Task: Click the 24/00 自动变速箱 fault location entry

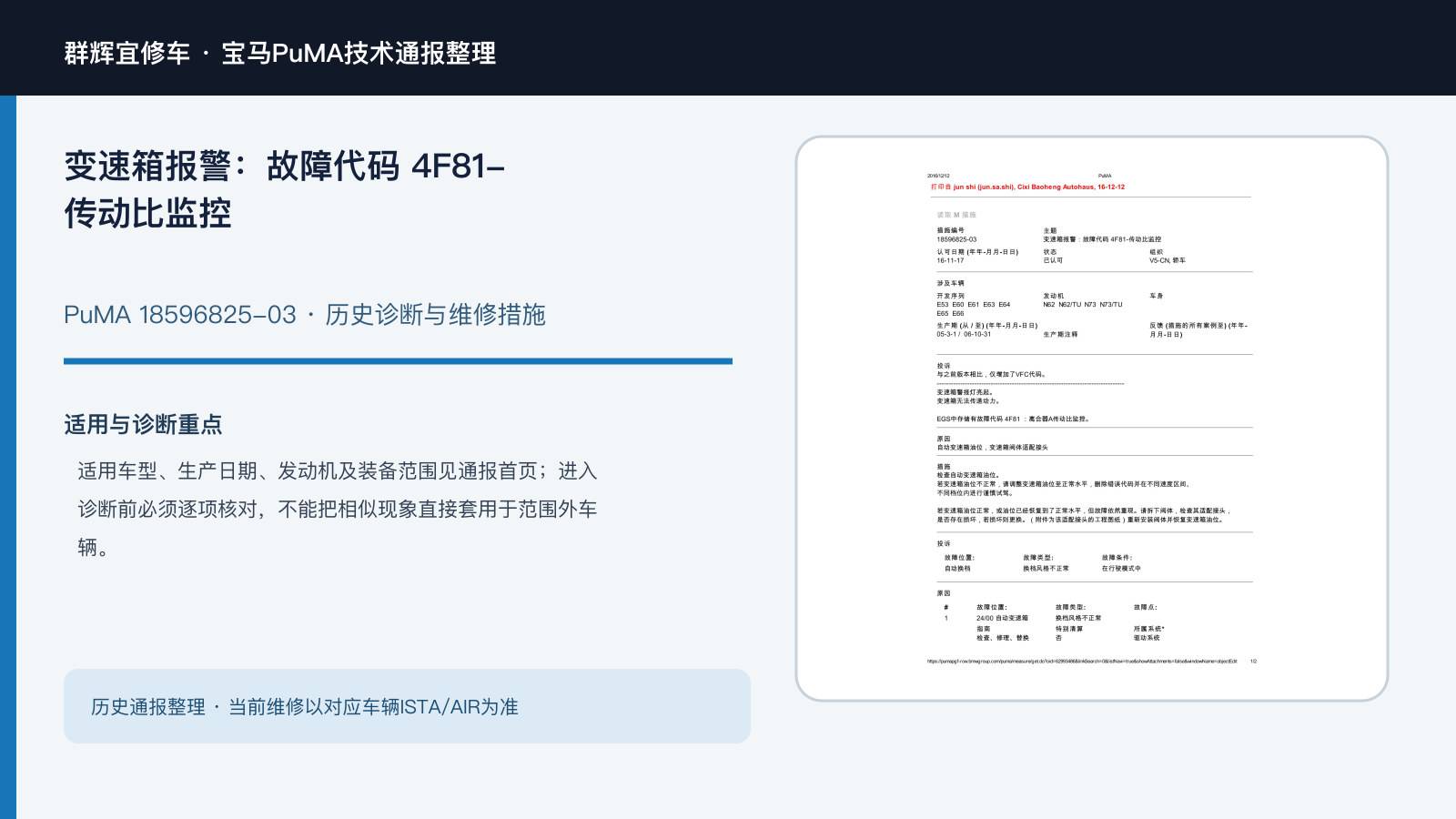Action: pos(1002,618)
